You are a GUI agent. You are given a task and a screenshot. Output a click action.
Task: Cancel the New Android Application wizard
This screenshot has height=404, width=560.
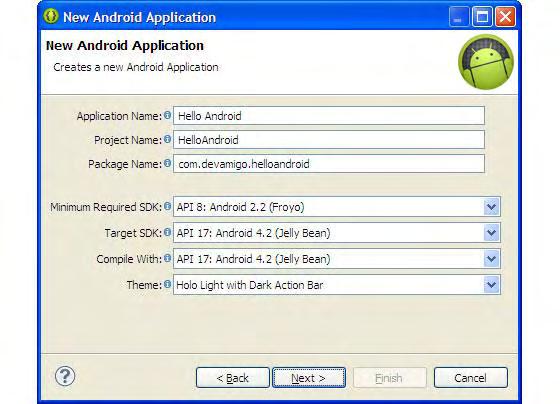click(x=471, y=378)
